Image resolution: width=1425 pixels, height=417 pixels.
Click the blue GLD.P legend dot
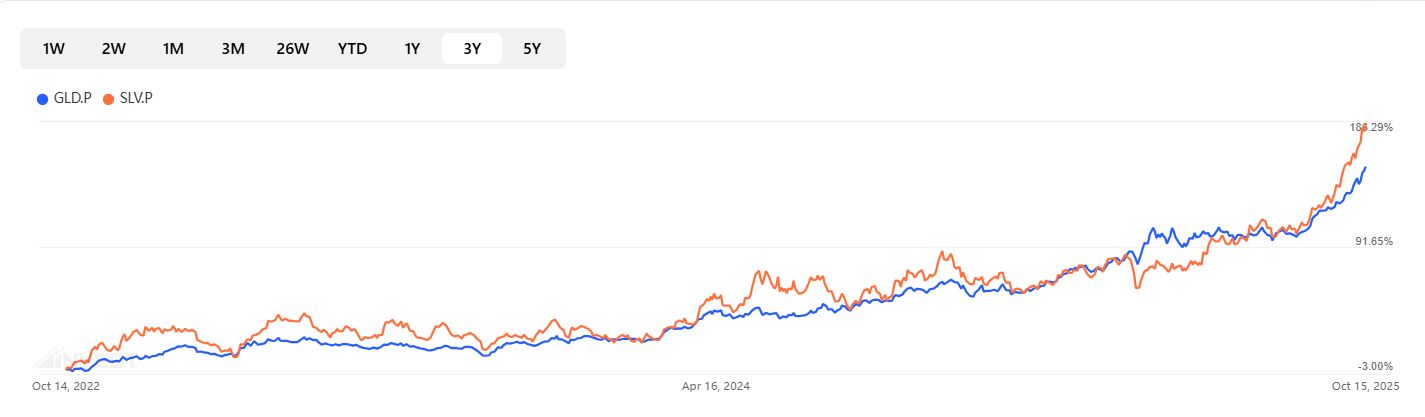click(x=42, y=99)
